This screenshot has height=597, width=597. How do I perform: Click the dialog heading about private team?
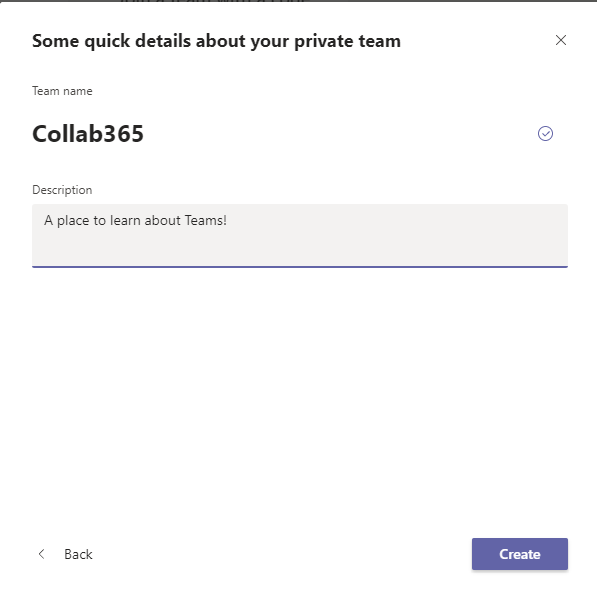pos(216,41)
